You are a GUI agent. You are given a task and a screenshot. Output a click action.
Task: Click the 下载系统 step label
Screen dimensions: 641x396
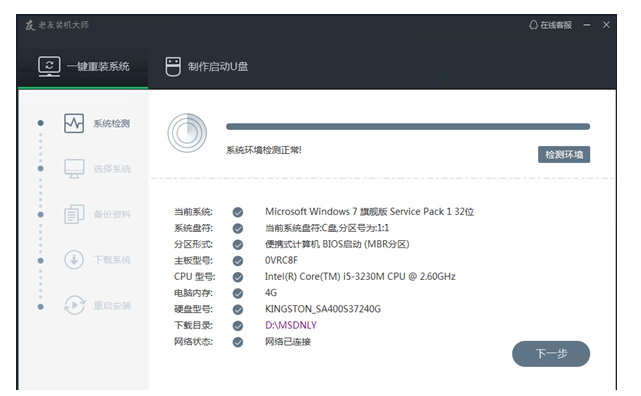(112, 260)
